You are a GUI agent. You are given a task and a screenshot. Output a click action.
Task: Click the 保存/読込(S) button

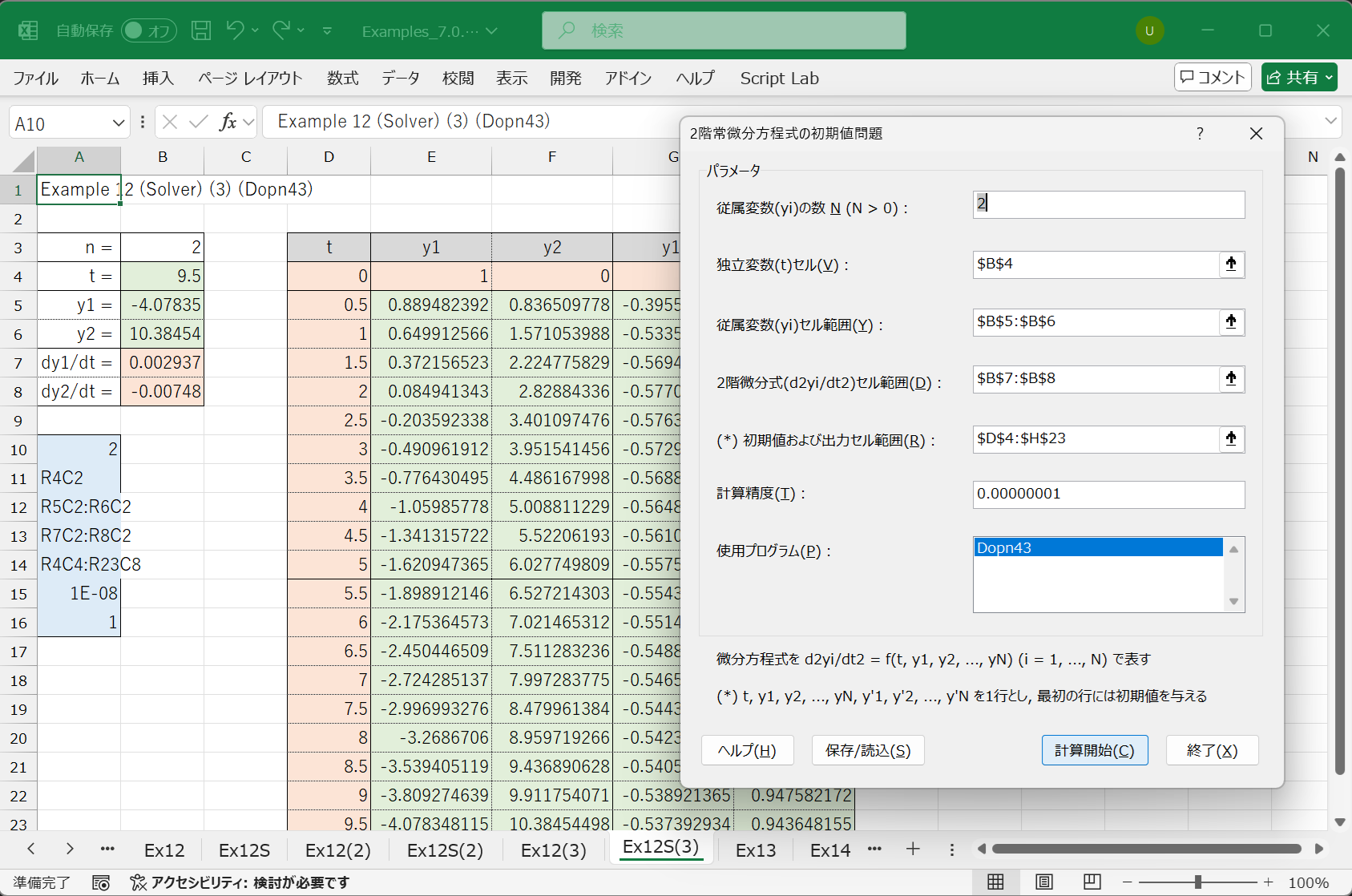click(x=867, y=750)
